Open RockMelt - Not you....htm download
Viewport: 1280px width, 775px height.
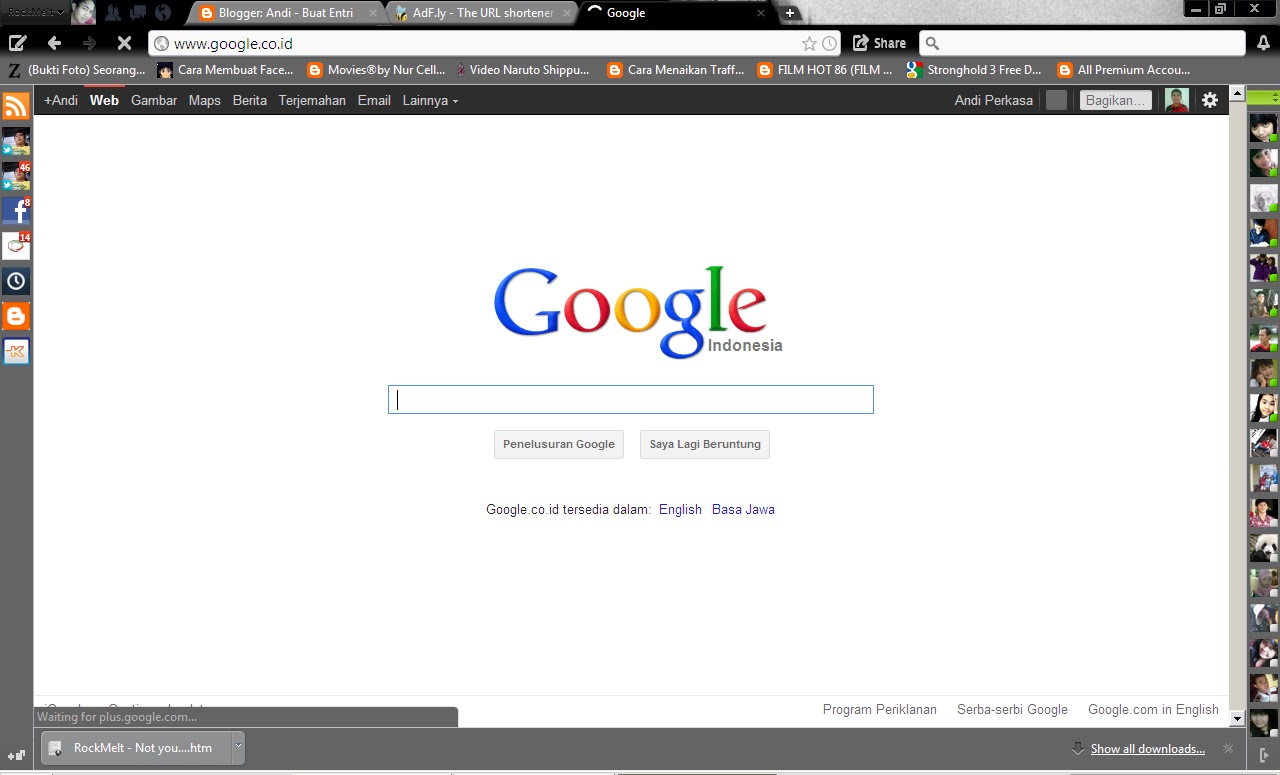pos(138,747)
